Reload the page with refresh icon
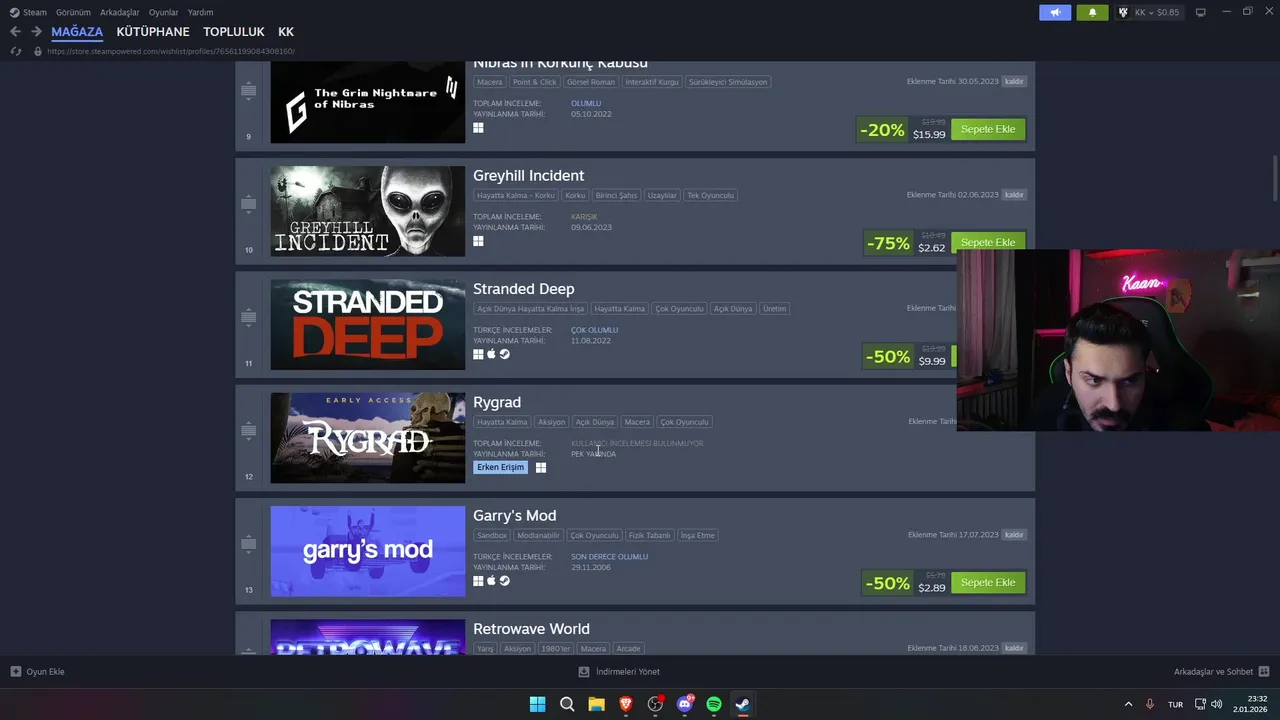 pyautogui.click(x=16, y=51)
